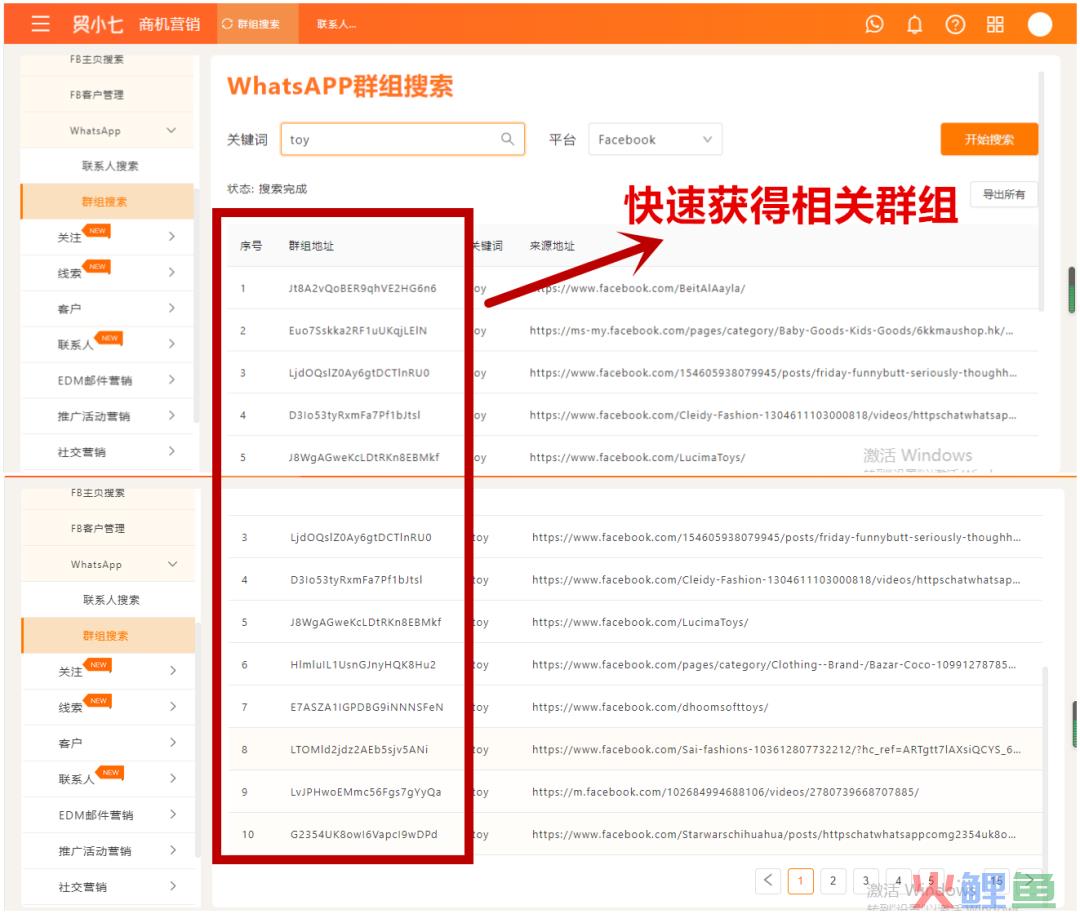1080x914 pixels.
Task: Click the 群组地址 column header
Action: click(311, 246)
